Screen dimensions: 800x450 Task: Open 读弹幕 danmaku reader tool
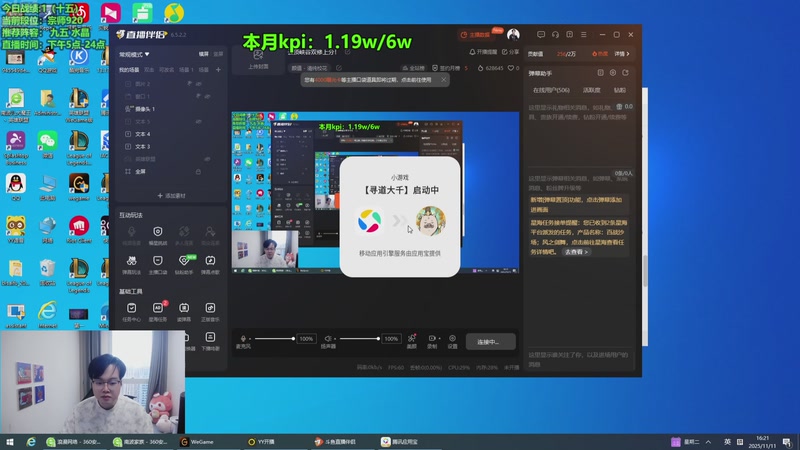[184, 308]
